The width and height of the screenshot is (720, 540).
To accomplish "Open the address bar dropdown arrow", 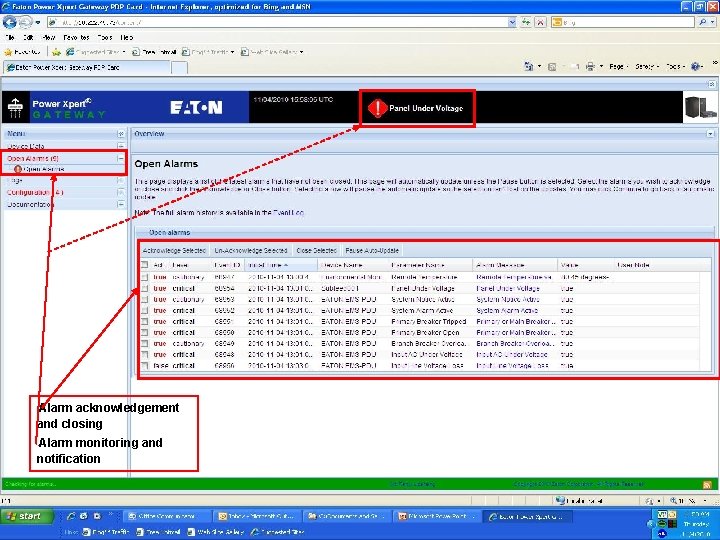I will click(512, 22).
